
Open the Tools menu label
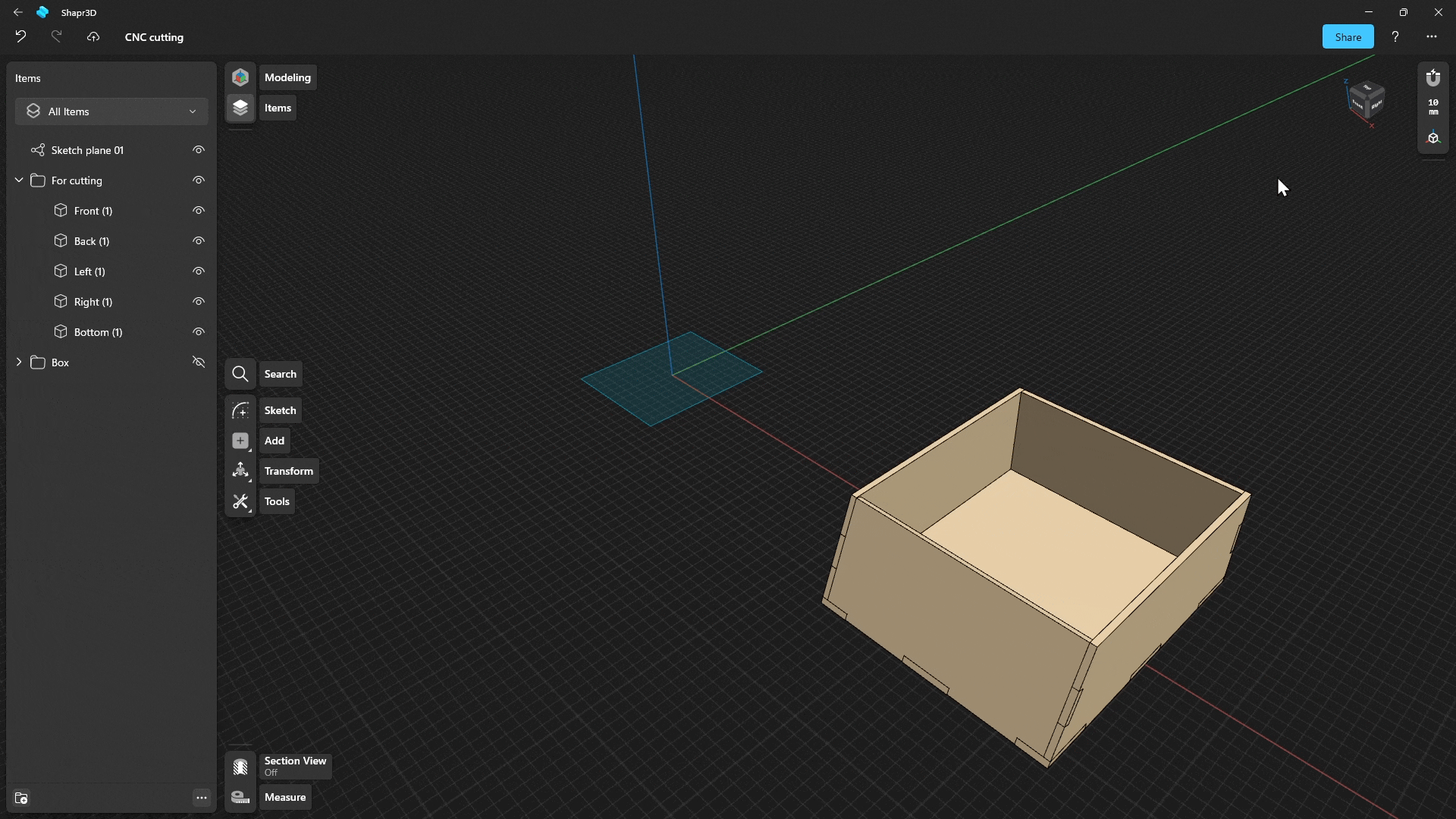click(x=277, y=501)
